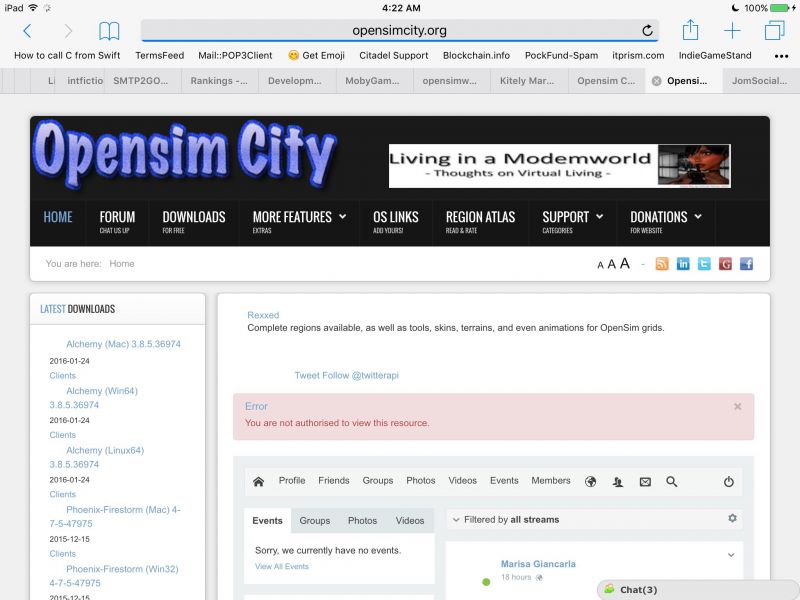Viewport: 800px width, 600px height.
Task: Open Members in community toolbar
Action: (x=551, y=481)
